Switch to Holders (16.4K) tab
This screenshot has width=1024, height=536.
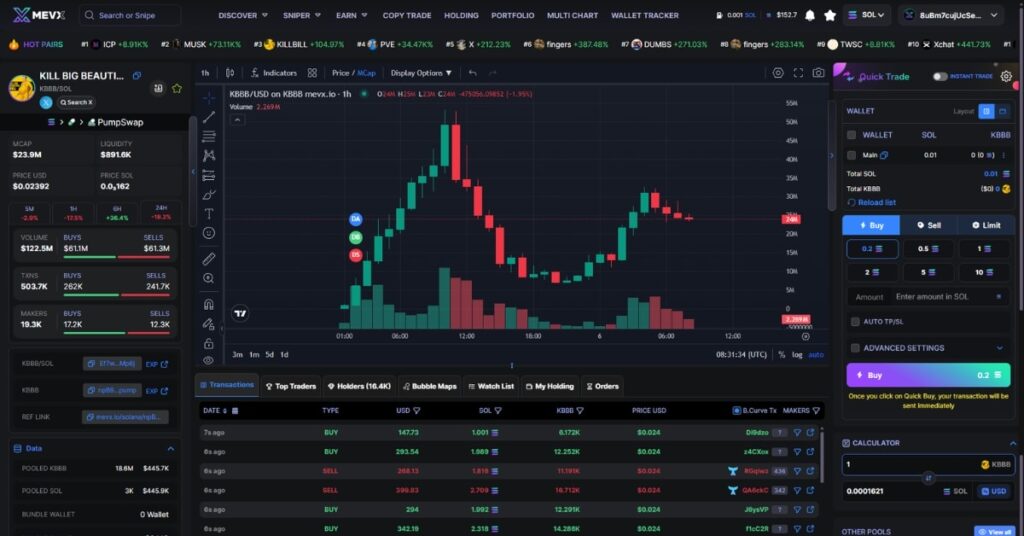pyautogui.click(x=359, y=386)
